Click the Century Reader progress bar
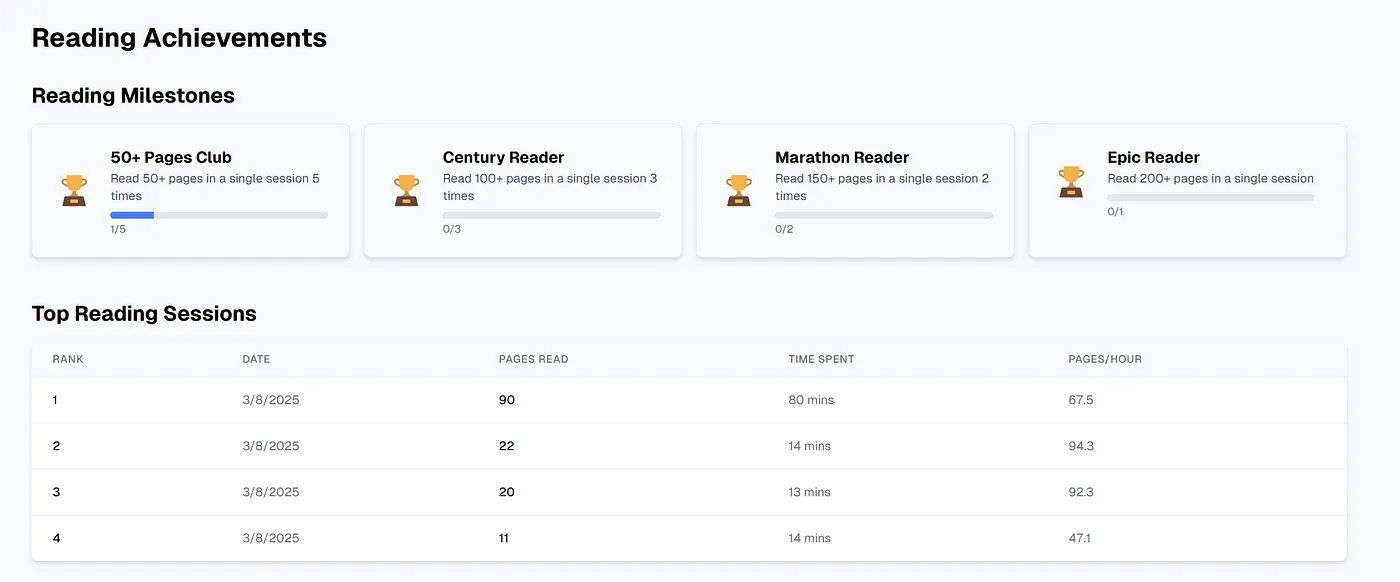The image size is (1400, 582). click(551, 215)
